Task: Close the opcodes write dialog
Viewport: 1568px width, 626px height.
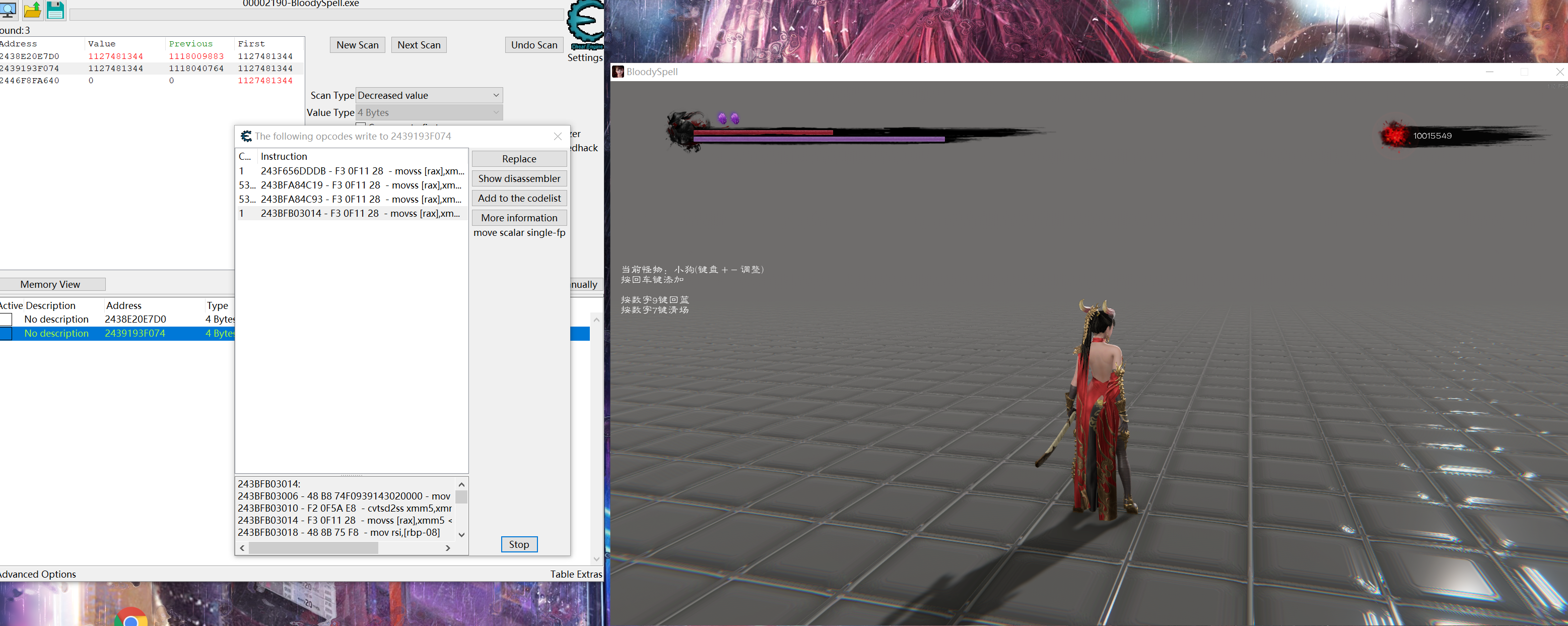Action: coord(557,137)
